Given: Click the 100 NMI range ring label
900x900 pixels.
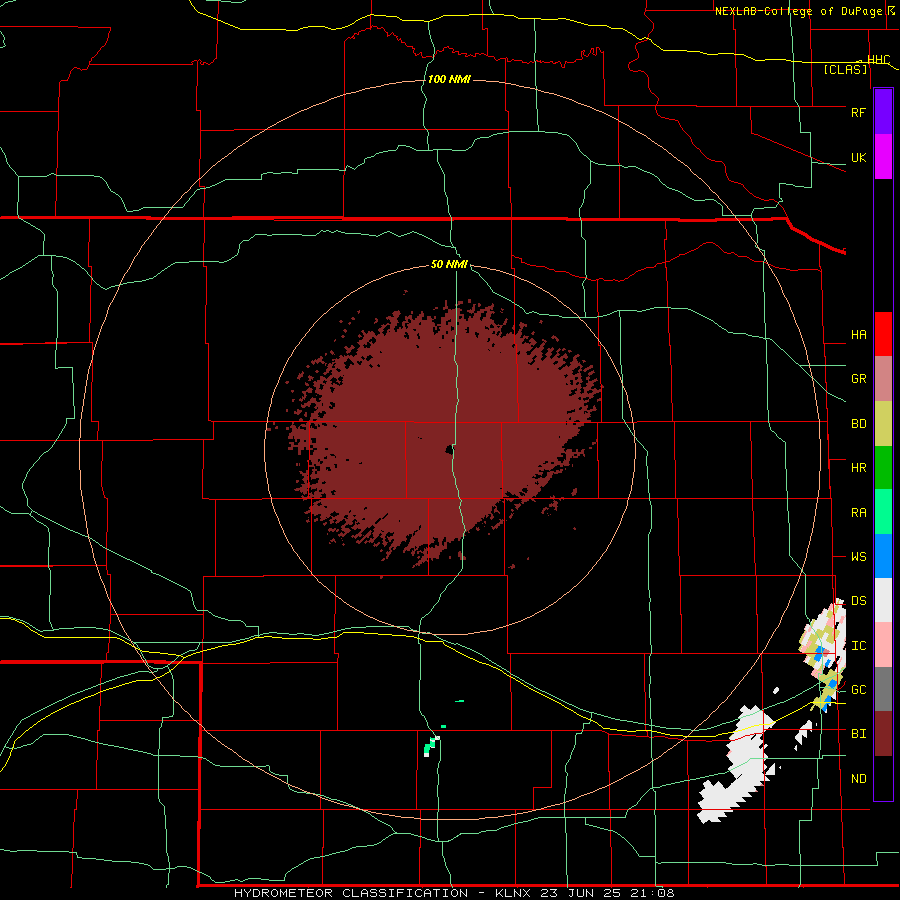Looking at the screenshot, I should [449, 79].
